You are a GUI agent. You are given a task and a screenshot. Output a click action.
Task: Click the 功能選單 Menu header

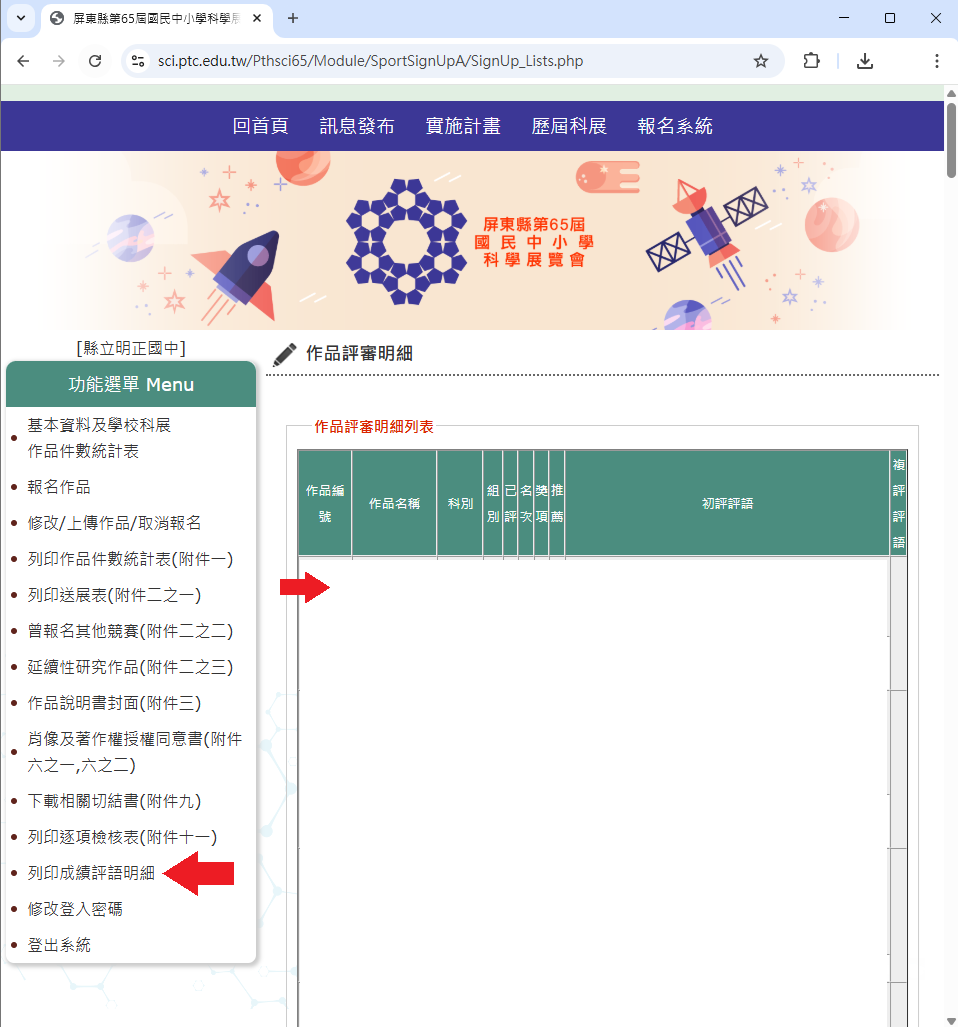[131, 384]
